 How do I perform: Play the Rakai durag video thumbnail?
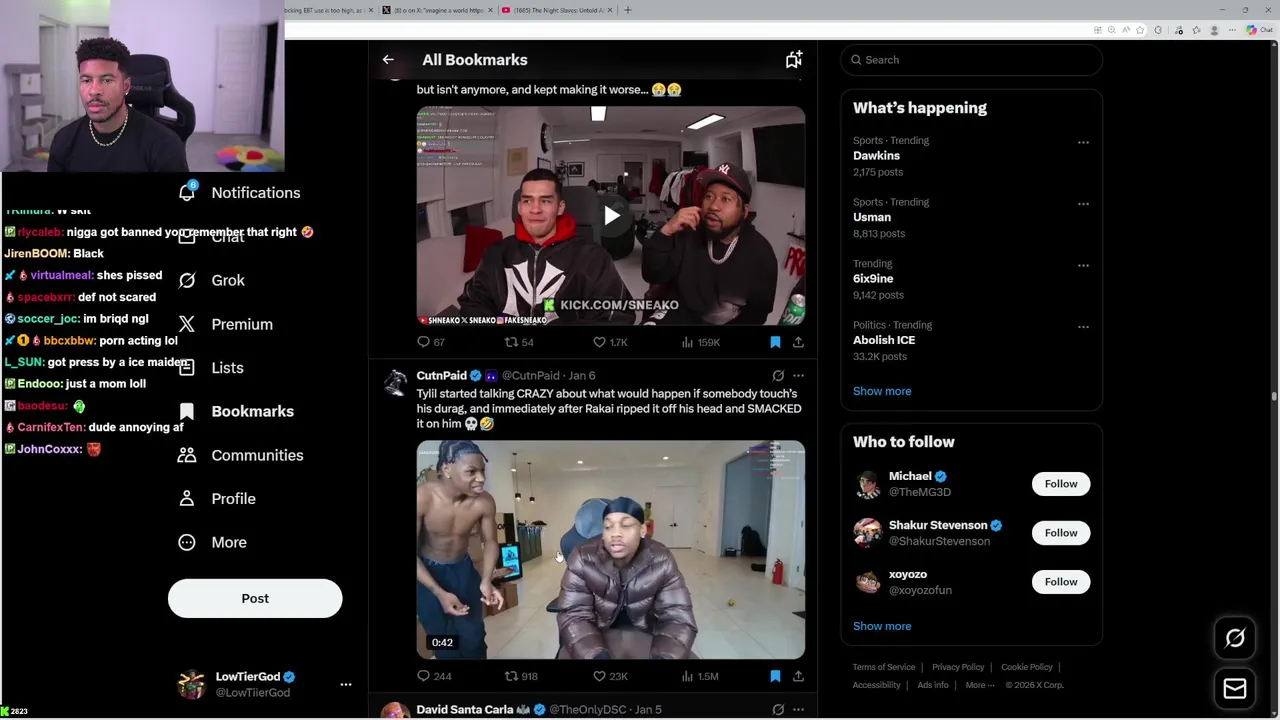tap(611, 549)
